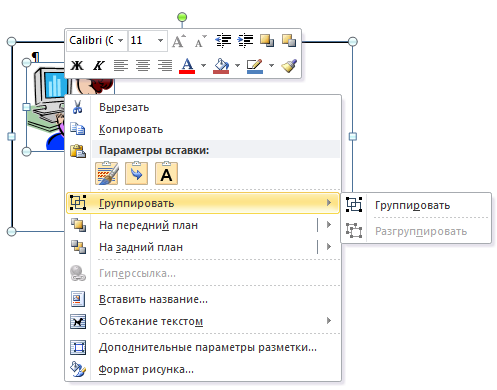497x390 pixels.
Task: Open Формат рисунка... dialog
Action: [x=203, y=369]
